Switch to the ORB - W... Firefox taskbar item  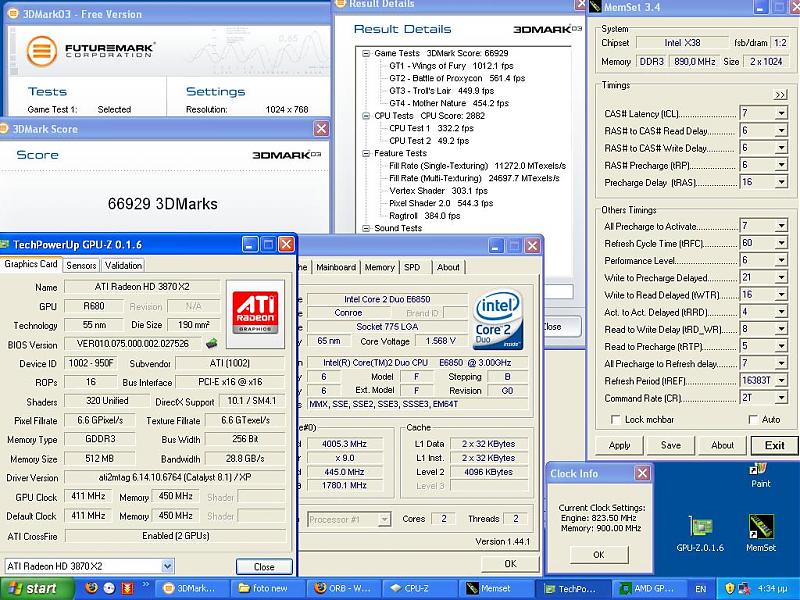tap(345, 589)
